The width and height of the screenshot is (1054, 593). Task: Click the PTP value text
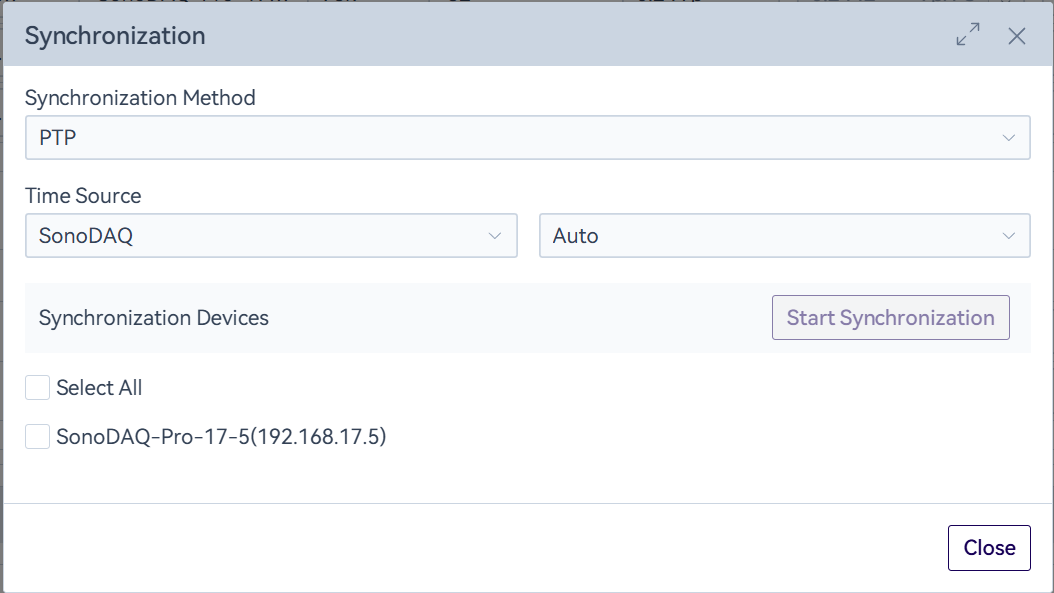coord(58,138)
